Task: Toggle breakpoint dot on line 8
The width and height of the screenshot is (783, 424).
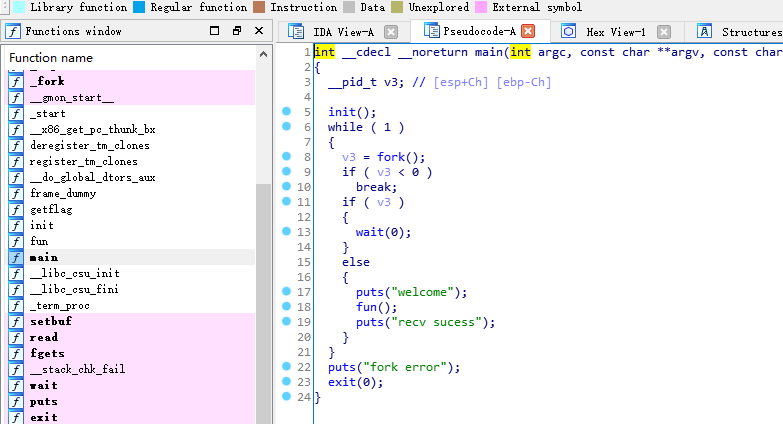Action: point(286,156)
